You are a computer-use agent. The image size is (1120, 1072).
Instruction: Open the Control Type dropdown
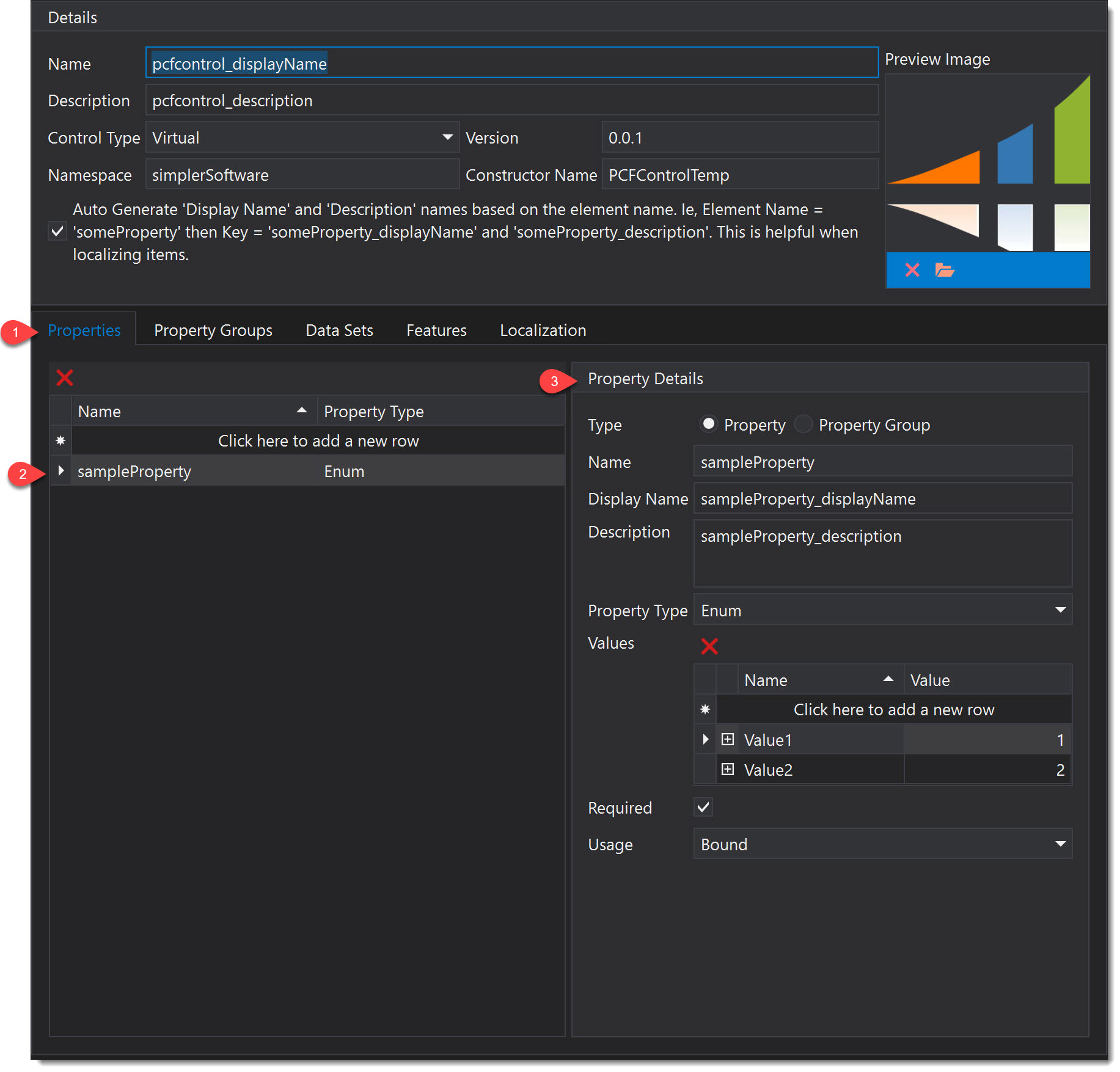coord(447,137)
